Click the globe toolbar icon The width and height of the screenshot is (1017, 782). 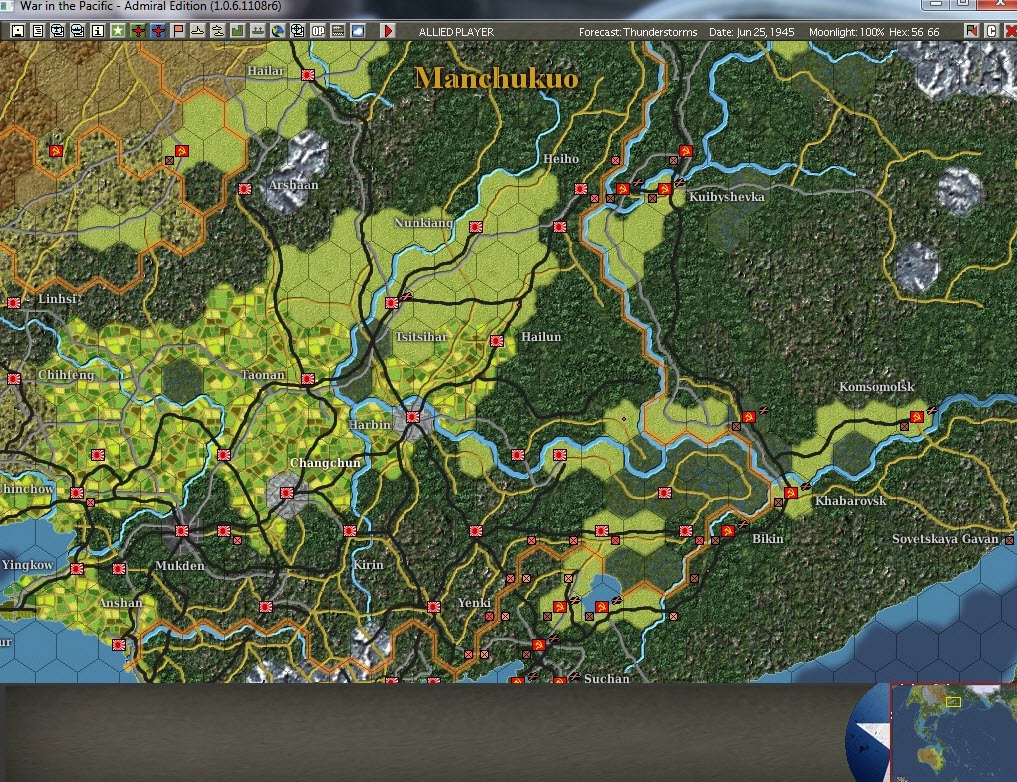pyautogui.click(x=278, y=30)
